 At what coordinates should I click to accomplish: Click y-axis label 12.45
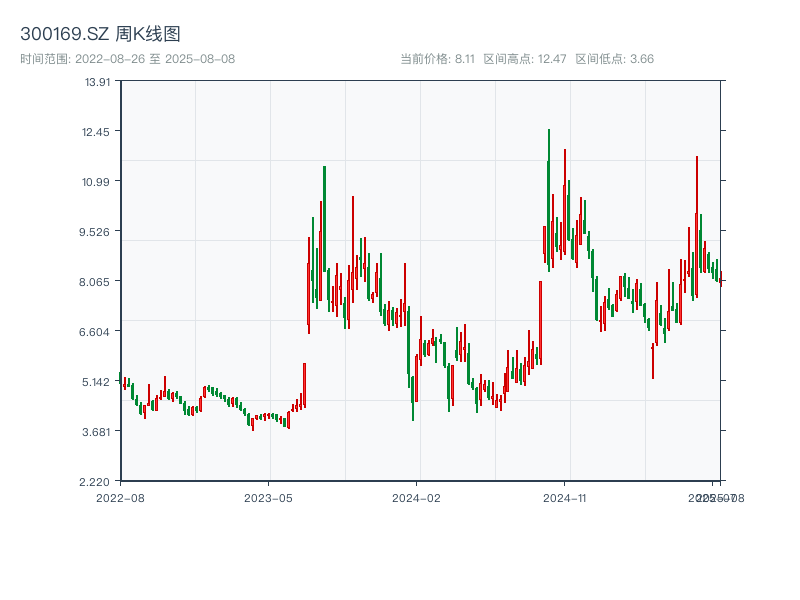pos(96,132)
